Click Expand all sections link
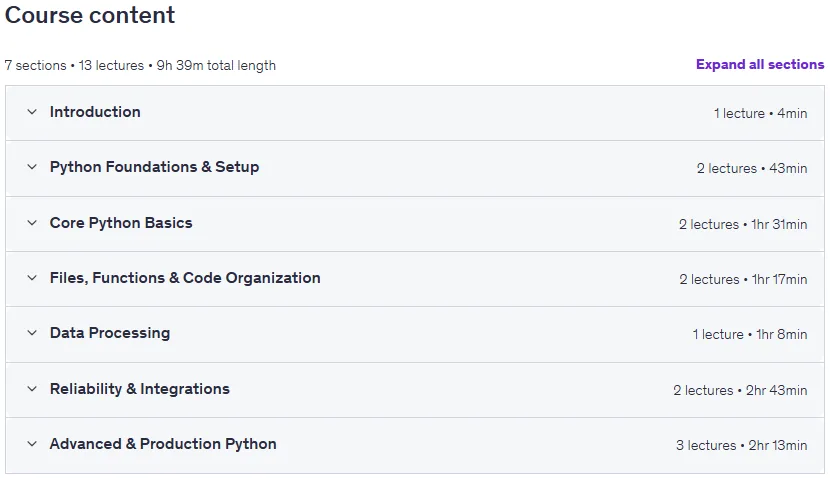The width and height of the screenshot is (830, 478). coord(760,65)
